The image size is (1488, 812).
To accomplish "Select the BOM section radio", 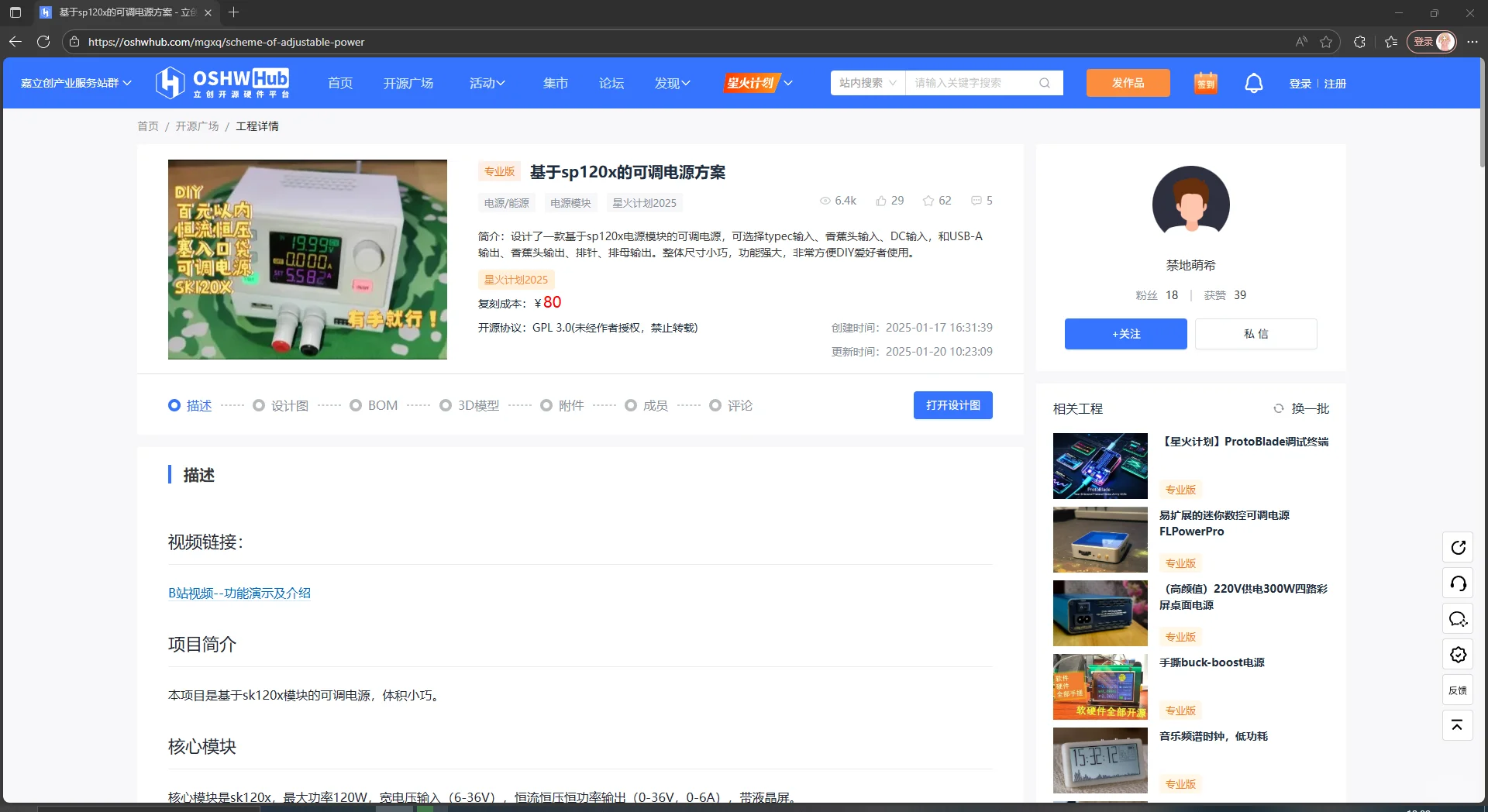I will (x=356, y=405).
